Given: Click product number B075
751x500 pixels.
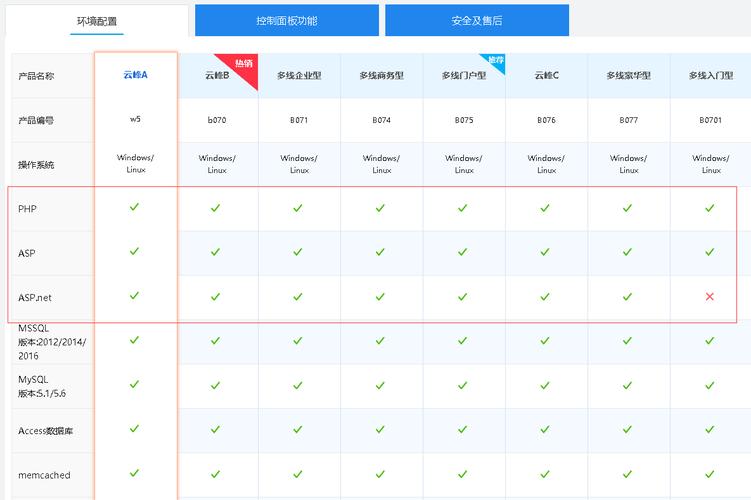Looking at the screenshot, I should pyautogui.click(x=464, y=120).
